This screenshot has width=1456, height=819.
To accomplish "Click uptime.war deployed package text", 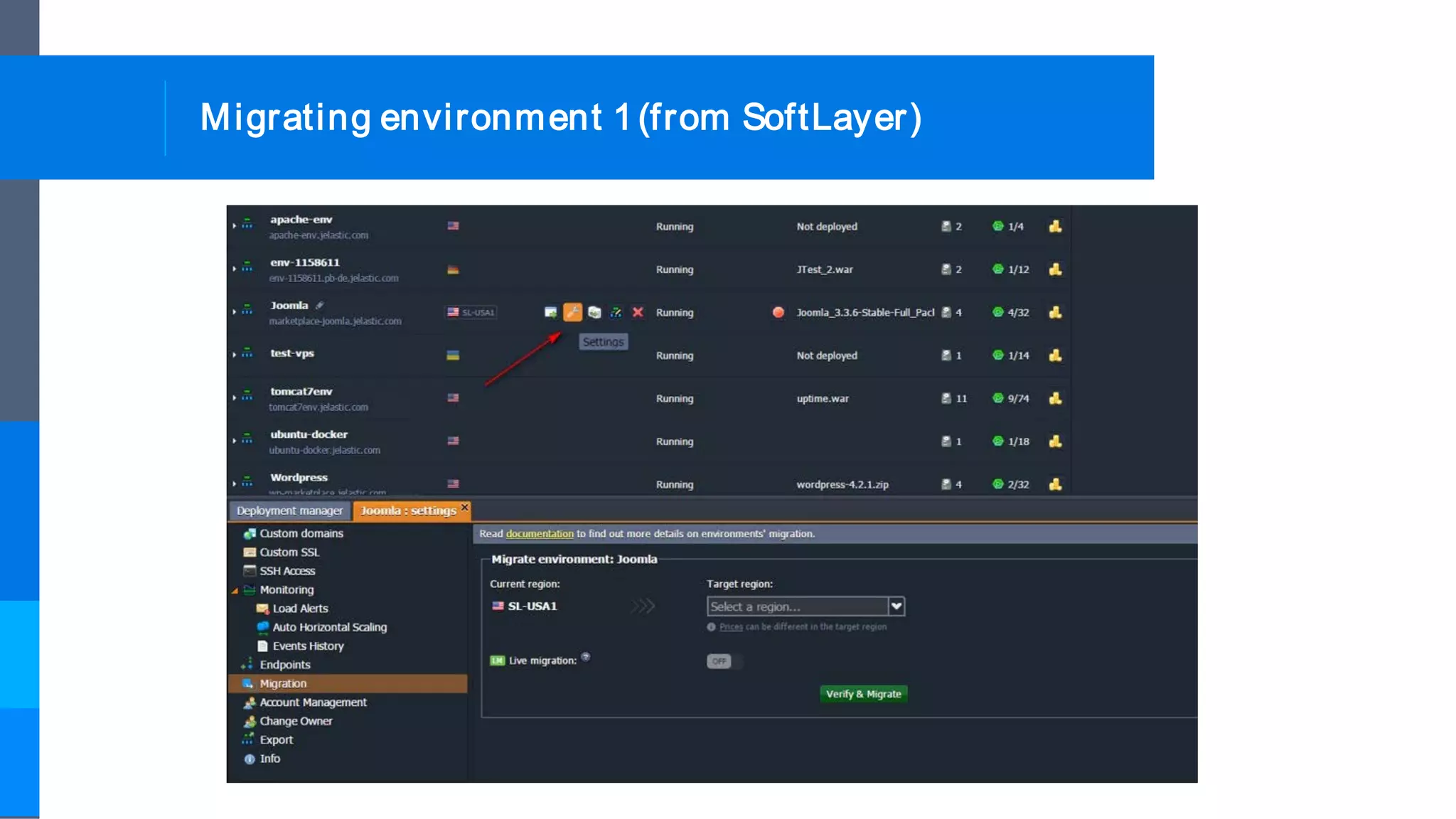I will [823, 399].
